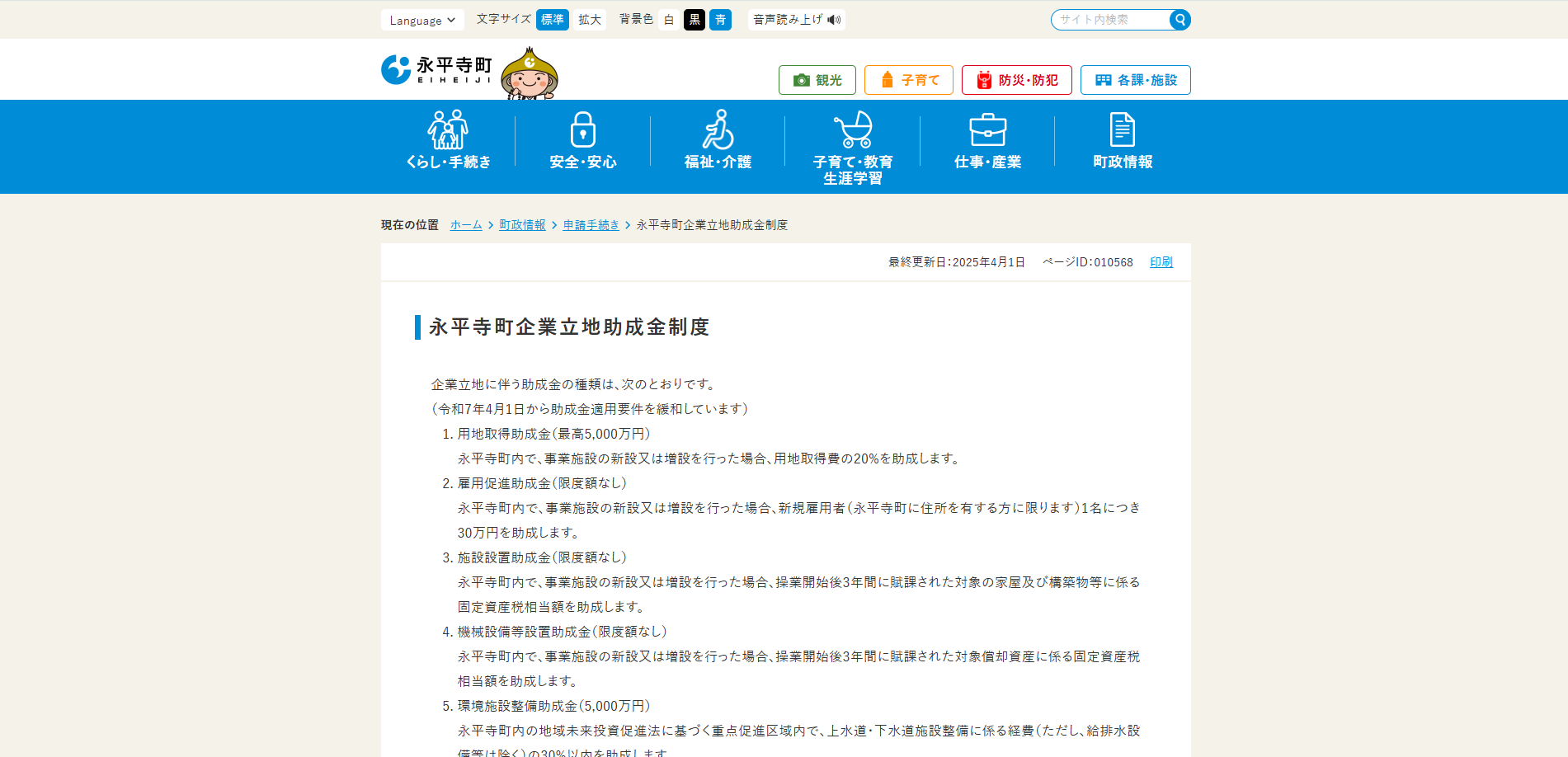Set text size to 拡大
Screen dimensions: 1568x757
pos(590,20)
